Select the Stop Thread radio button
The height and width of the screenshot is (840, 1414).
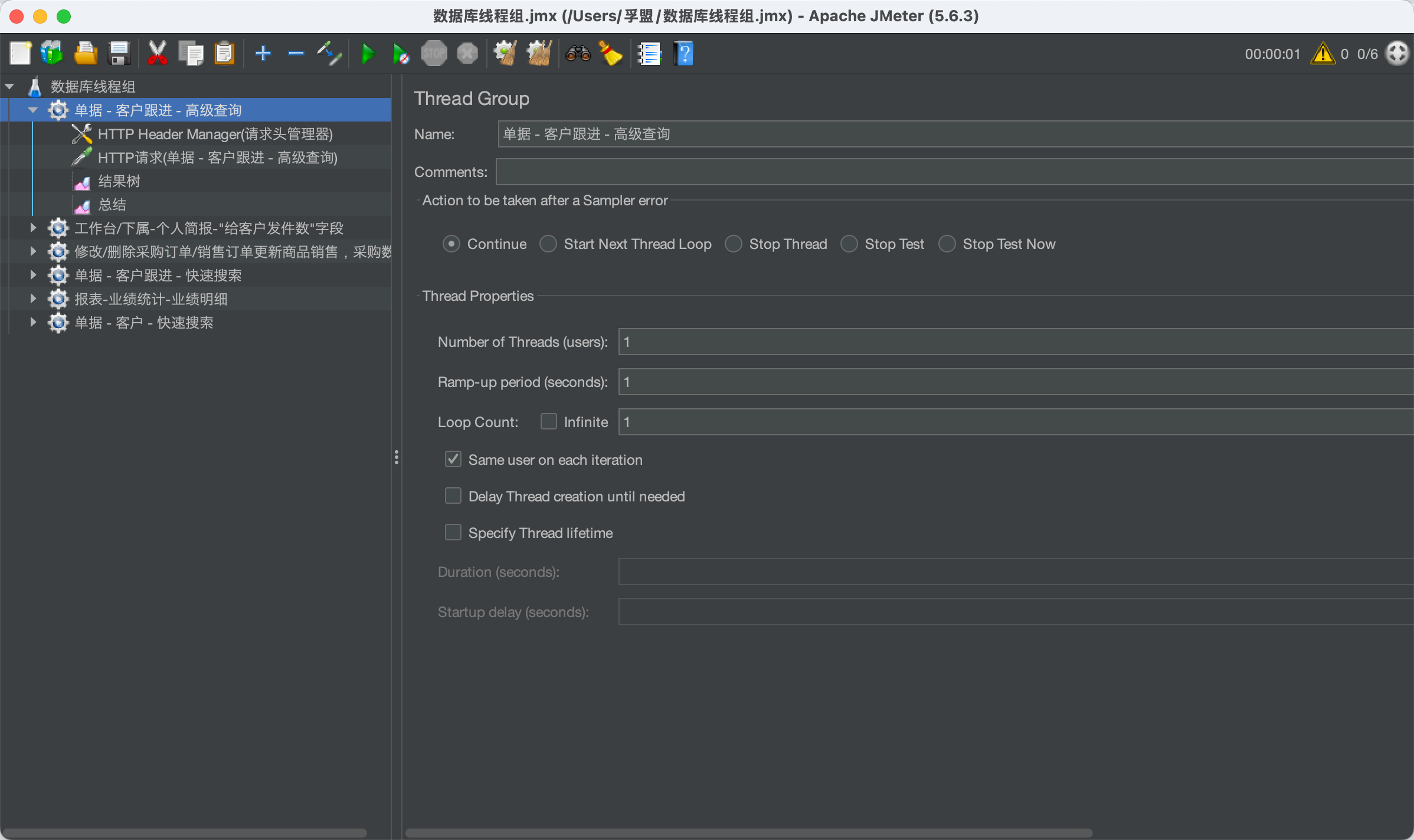734,244
